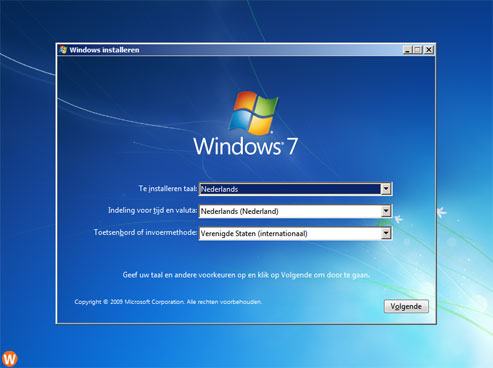
Task: Open the 'Indeling voor tijd en valuta' dropdown arrow
Action: point(386,211)
